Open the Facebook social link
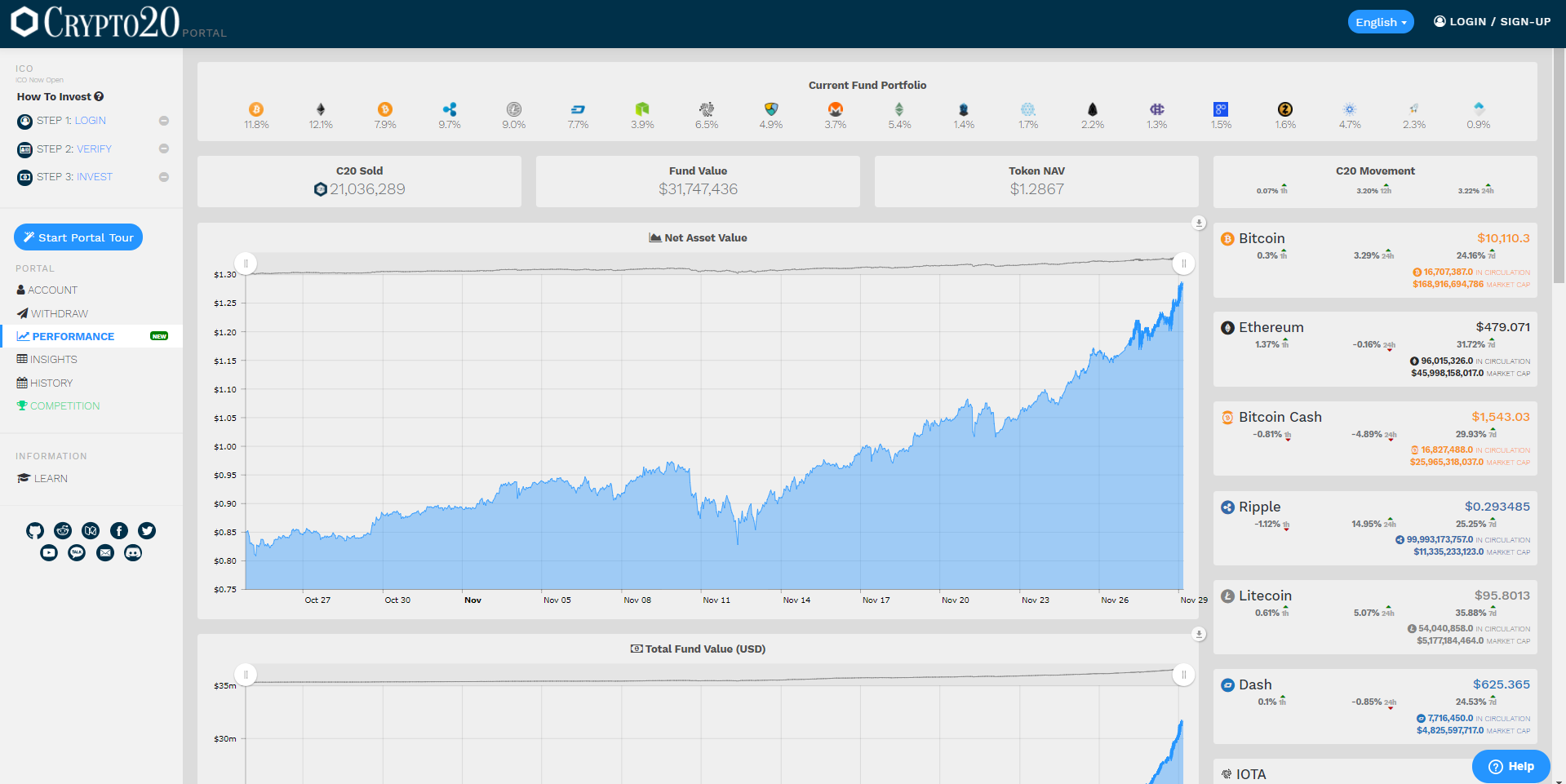The image size is (1566, 784). pos(119,531)
